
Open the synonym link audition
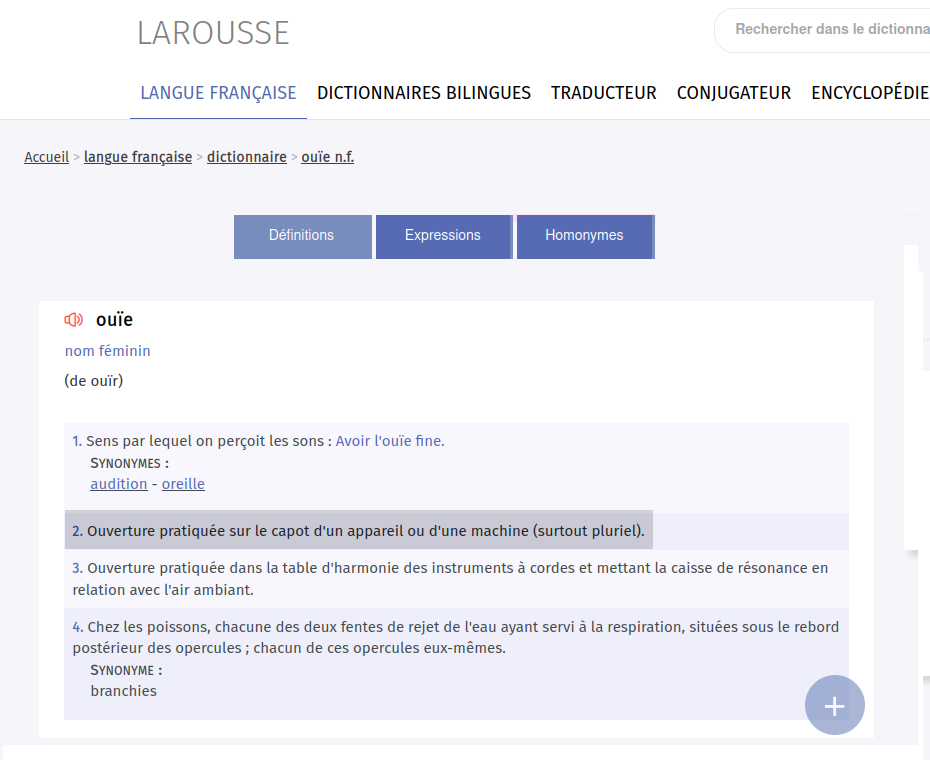coord(119,484)
